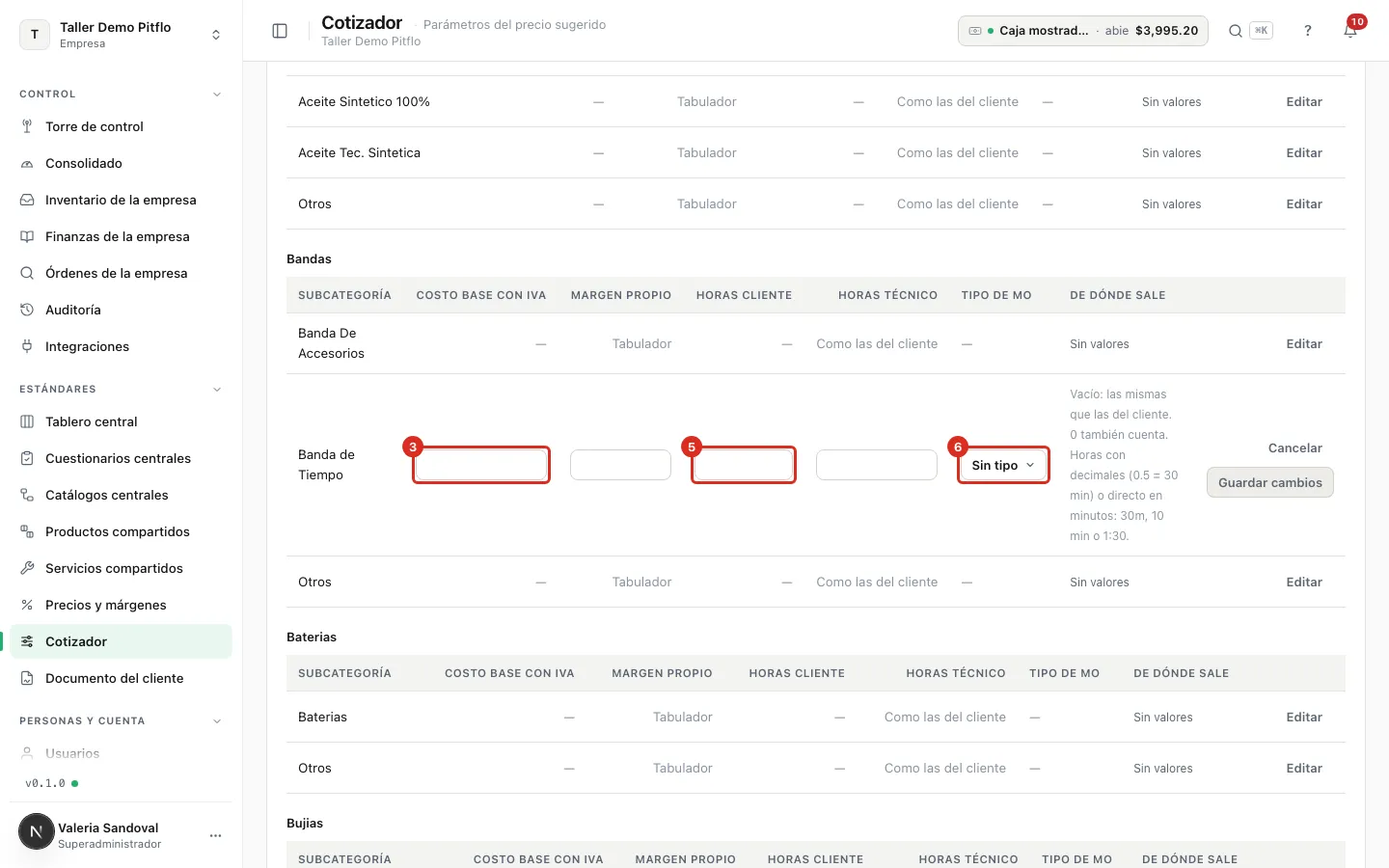Open Valeria Sandoval's three-dot menu
This screenshot has height=868, width=1389.
pos(215,835)
